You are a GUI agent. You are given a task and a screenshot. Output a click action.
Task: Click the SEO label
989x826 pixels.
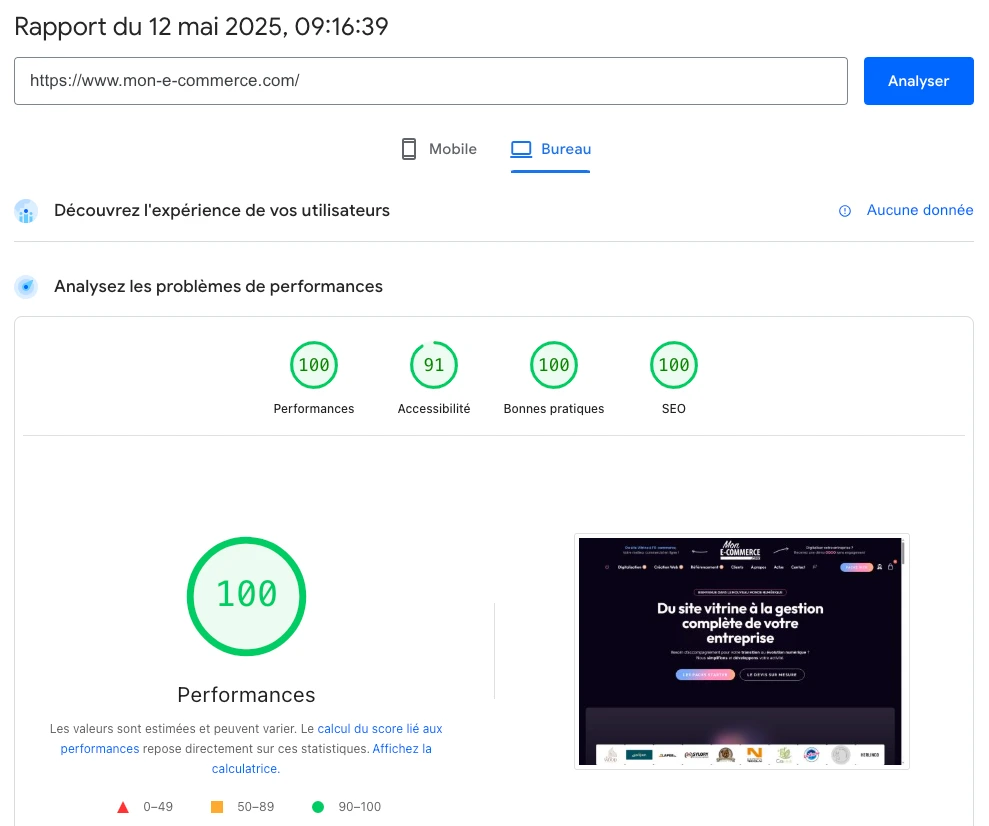coord(674,409)
